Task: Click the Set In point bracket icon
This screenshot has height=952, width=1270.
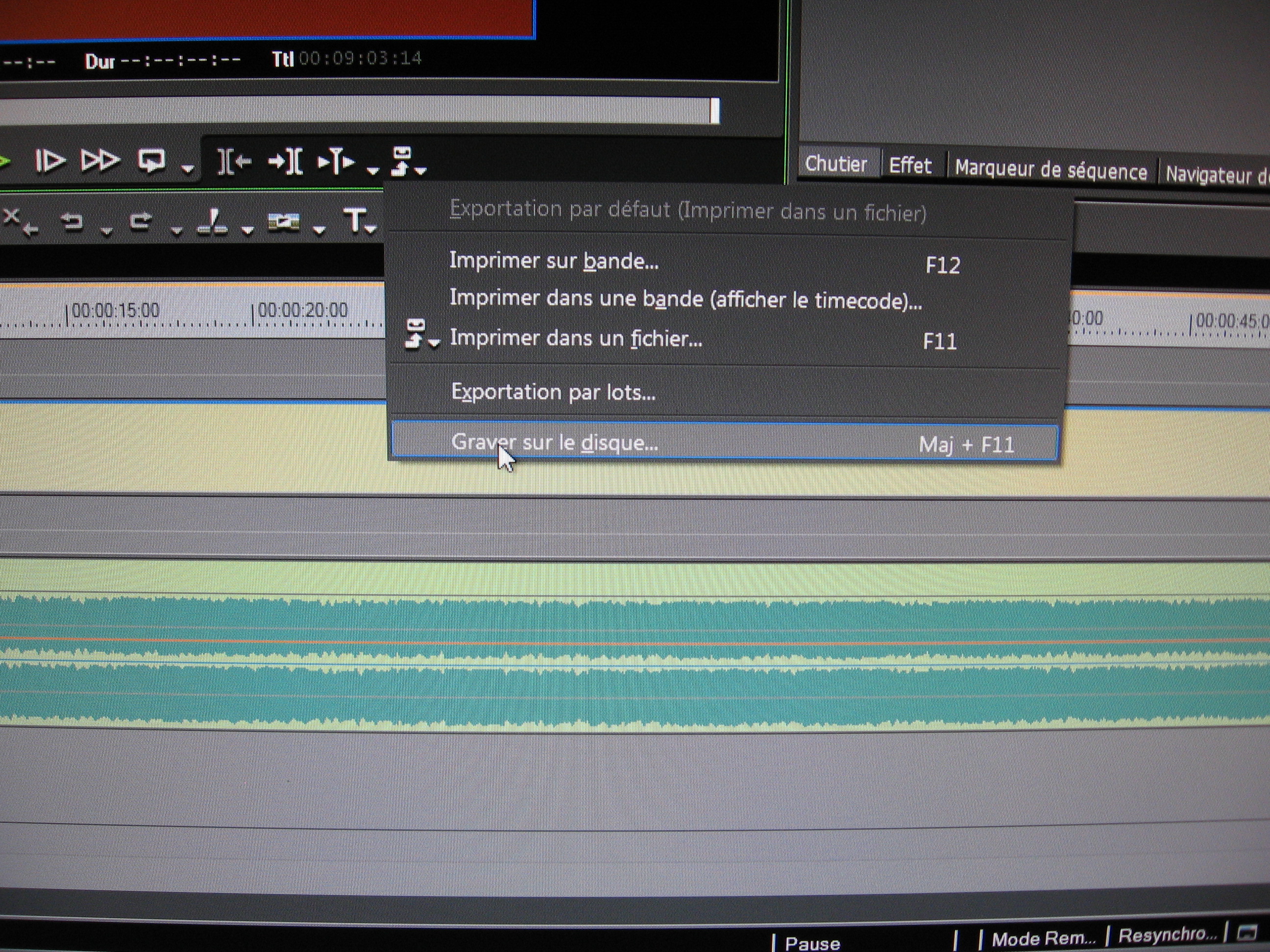Action: tap(235, 162)
